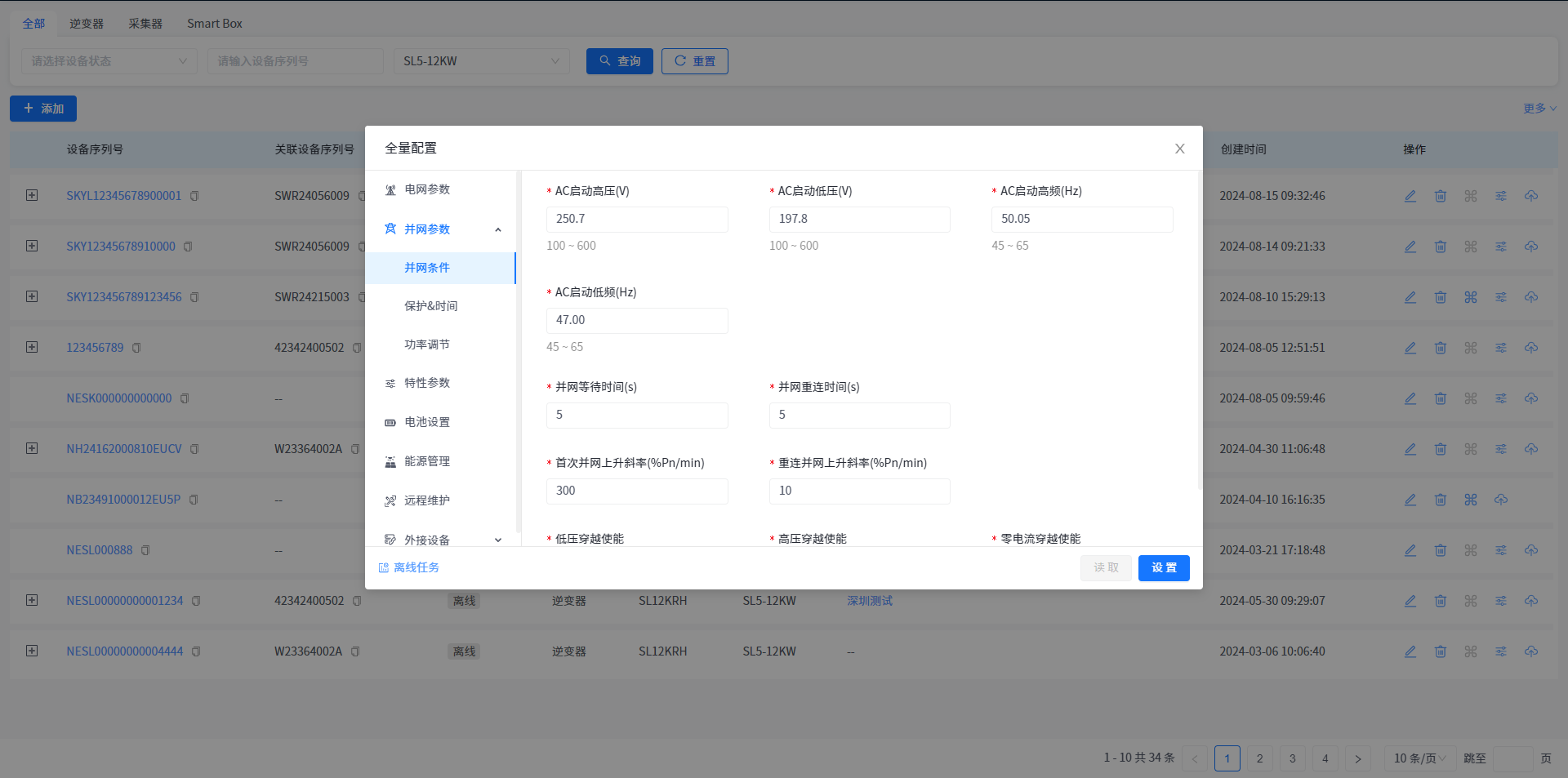Click the blue 设置 button
The width and height of the screenshot is (1568, 778).
(x=1164, y=568)
